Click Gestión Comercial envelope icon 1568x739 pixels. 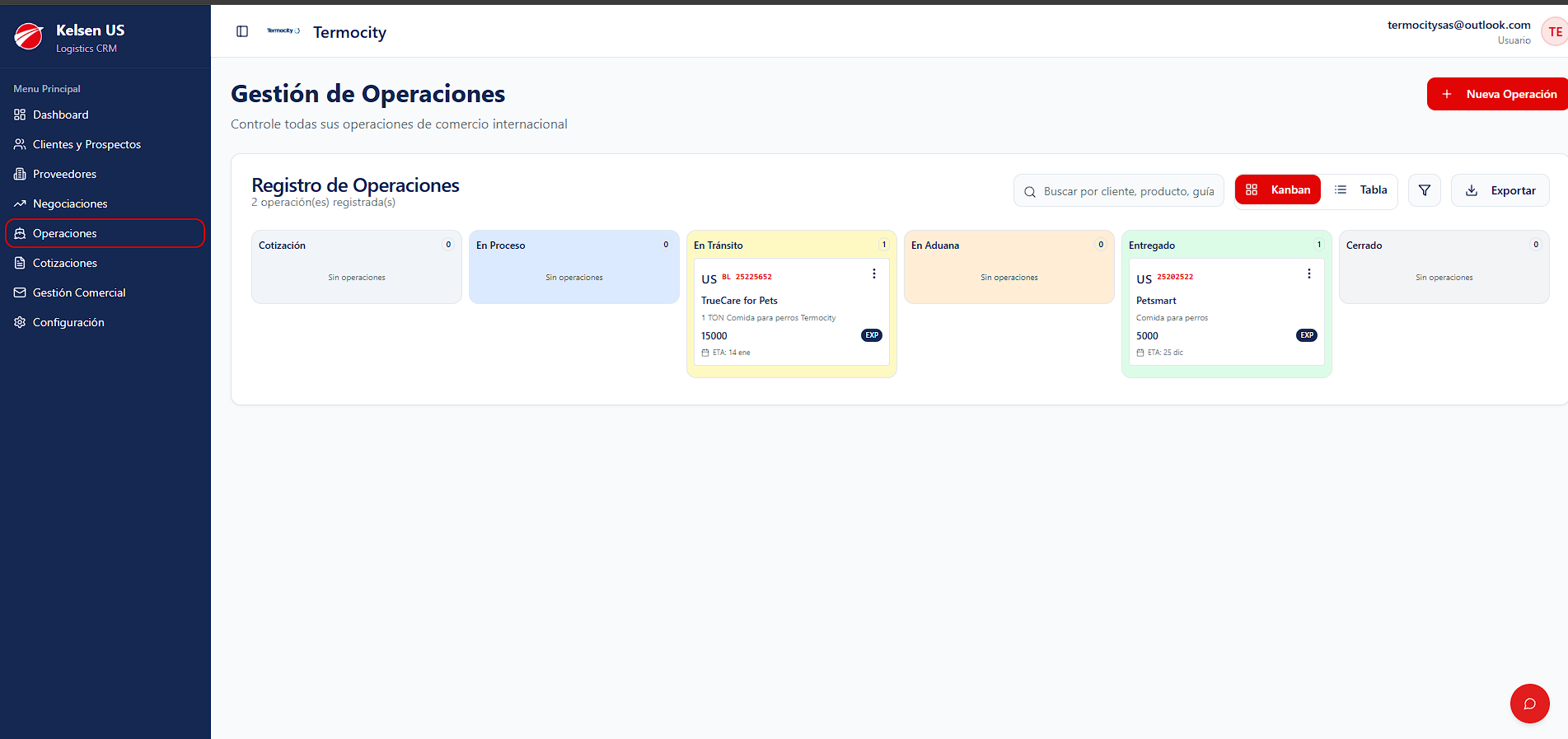tap(20, 292)
